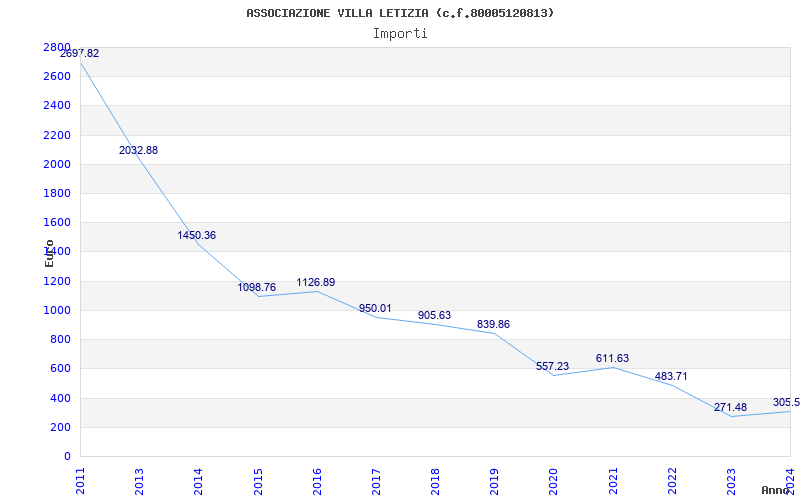Select the 2697.82 data label

pos(80,54)
